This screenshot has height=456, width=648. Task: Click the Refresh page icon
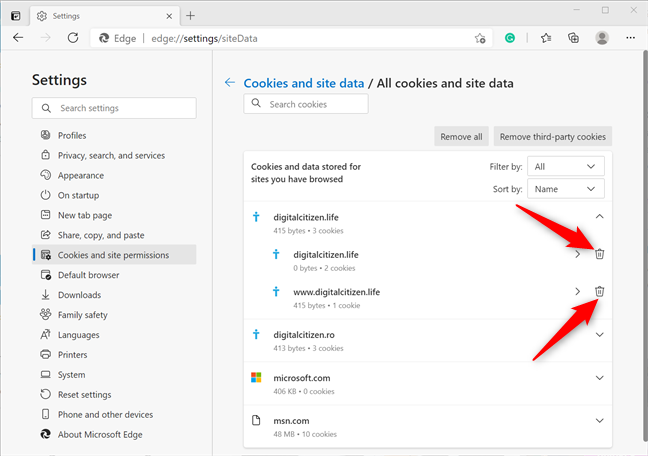pyautogui.click(x=73, y=38)
